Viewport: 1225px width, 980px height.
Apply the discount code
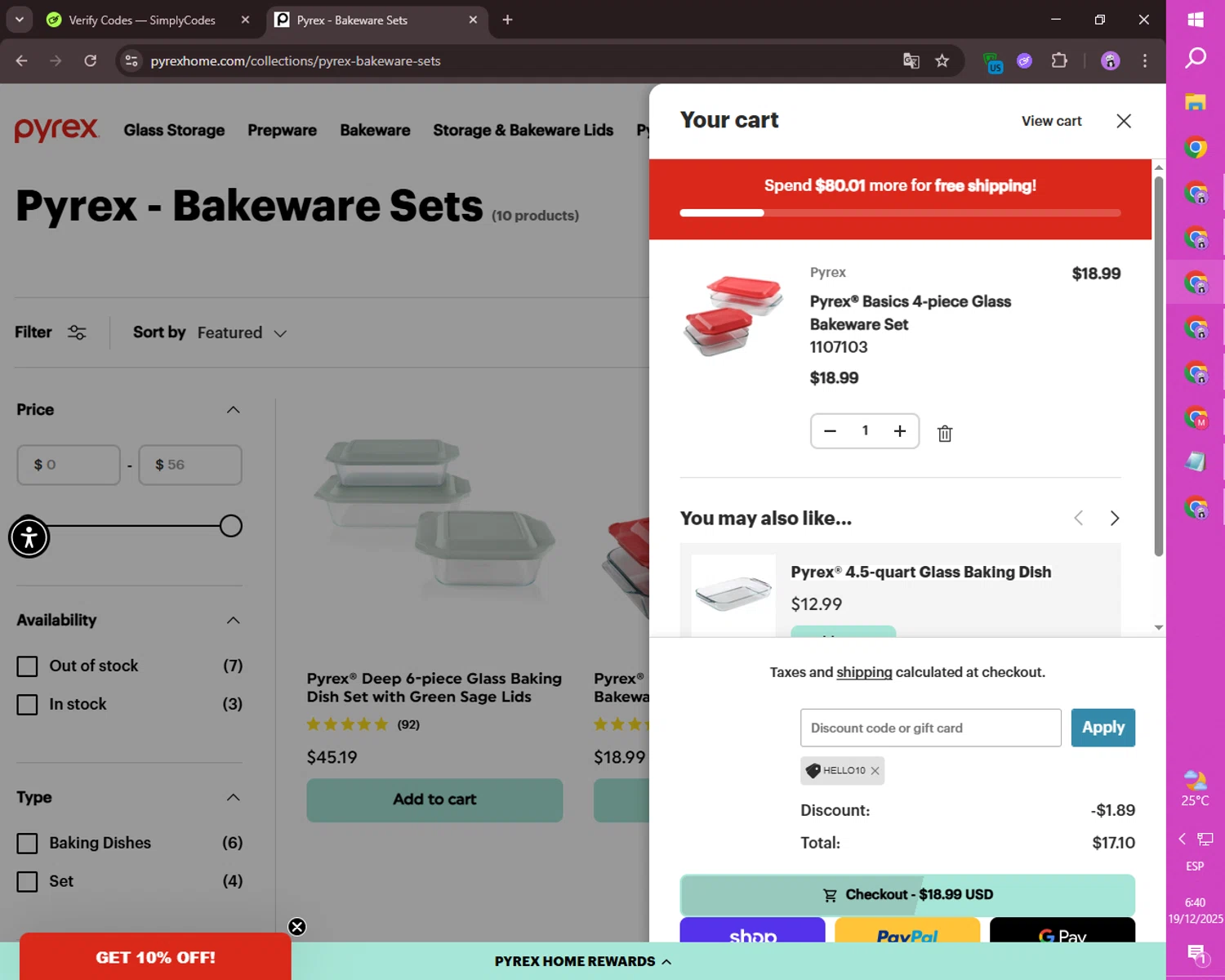click(1102, 728)
